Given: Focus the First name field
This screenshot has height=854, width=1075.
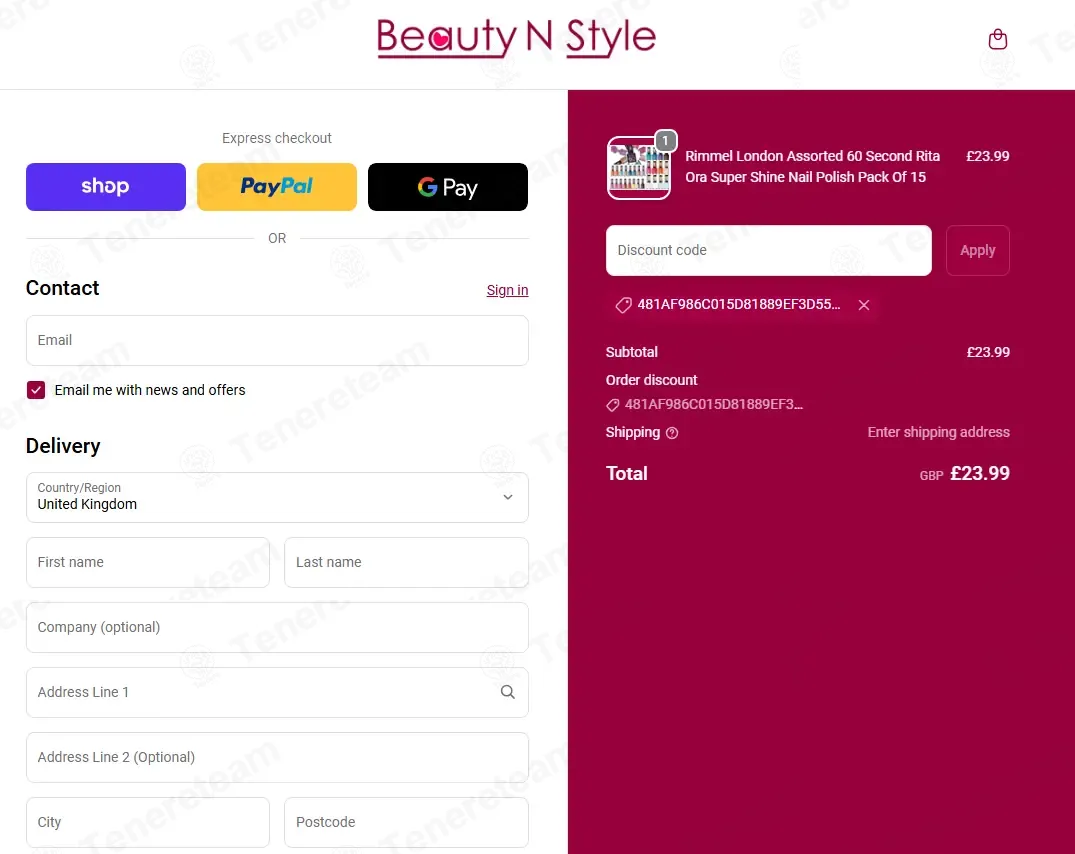Looking at the screenshot, I should 148,562.
